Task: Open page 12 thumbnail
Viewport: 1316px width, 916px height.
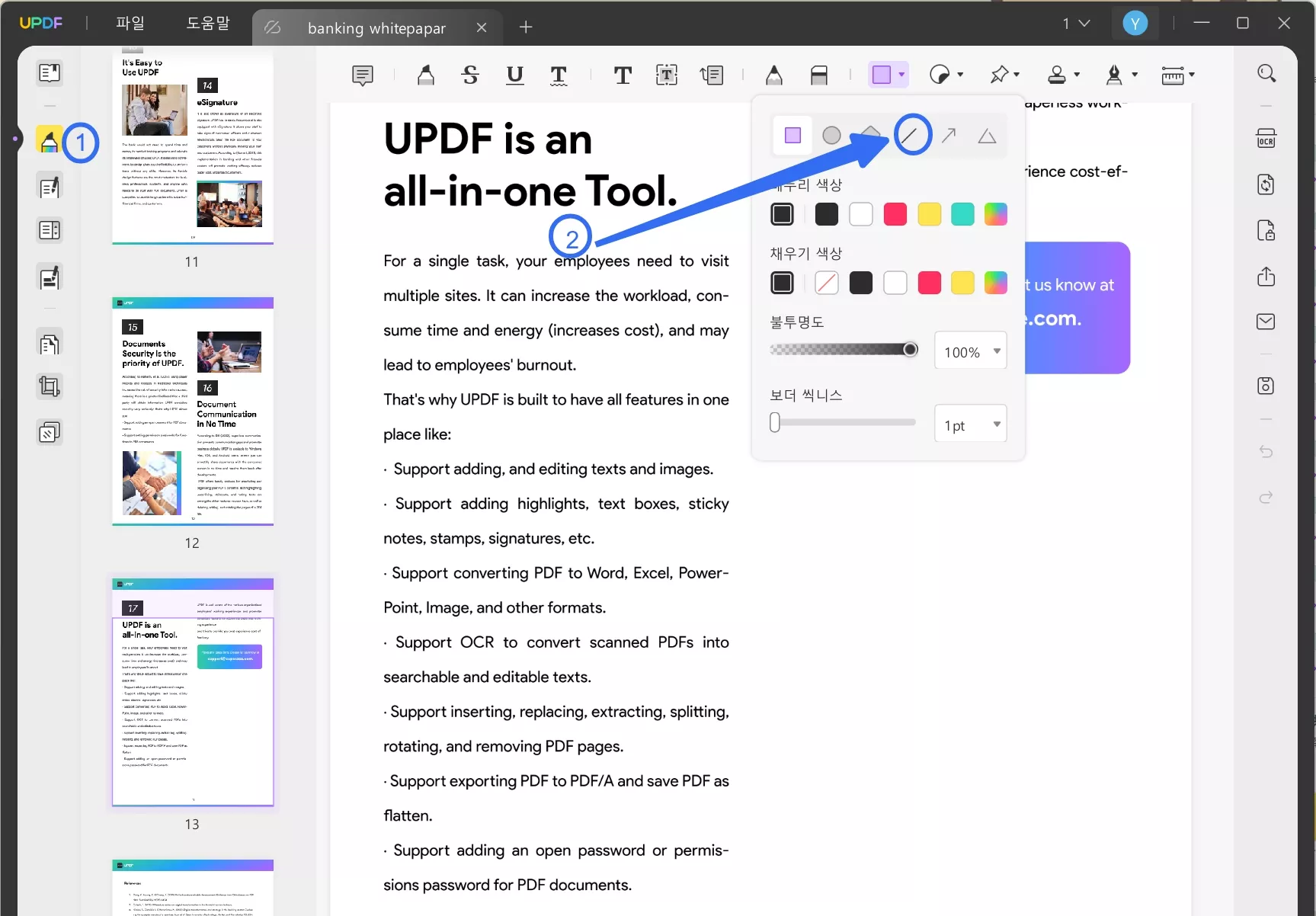Action: [193, 411]
